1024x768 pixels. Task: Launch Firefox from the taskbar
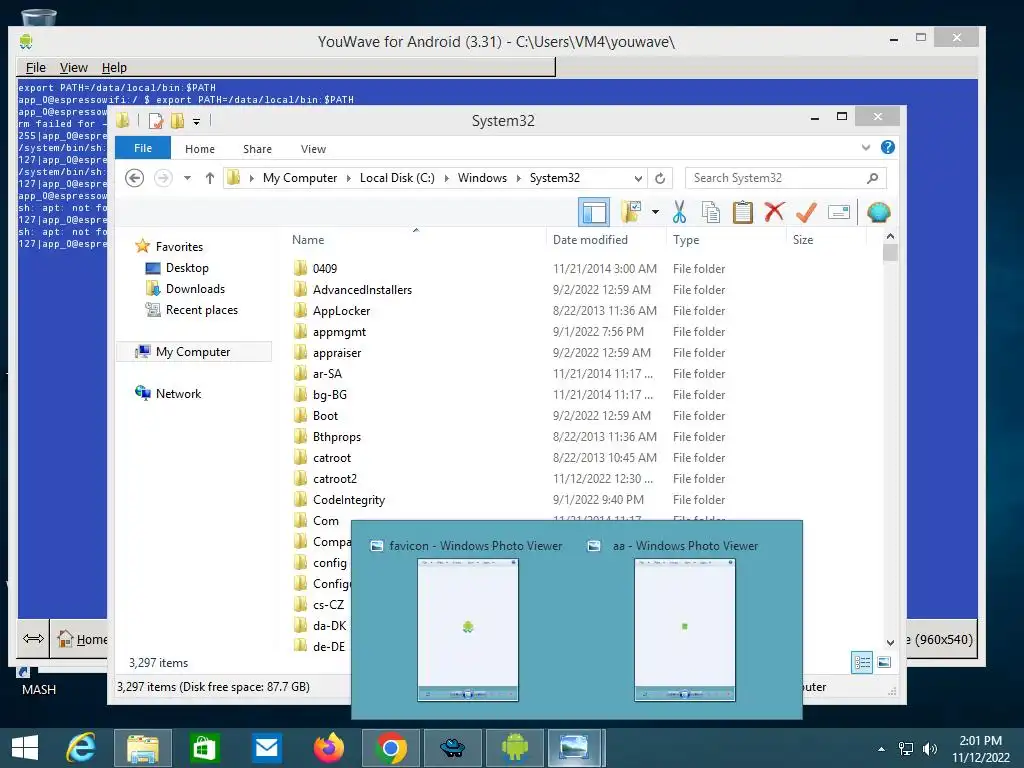click(x=328, y=748)
